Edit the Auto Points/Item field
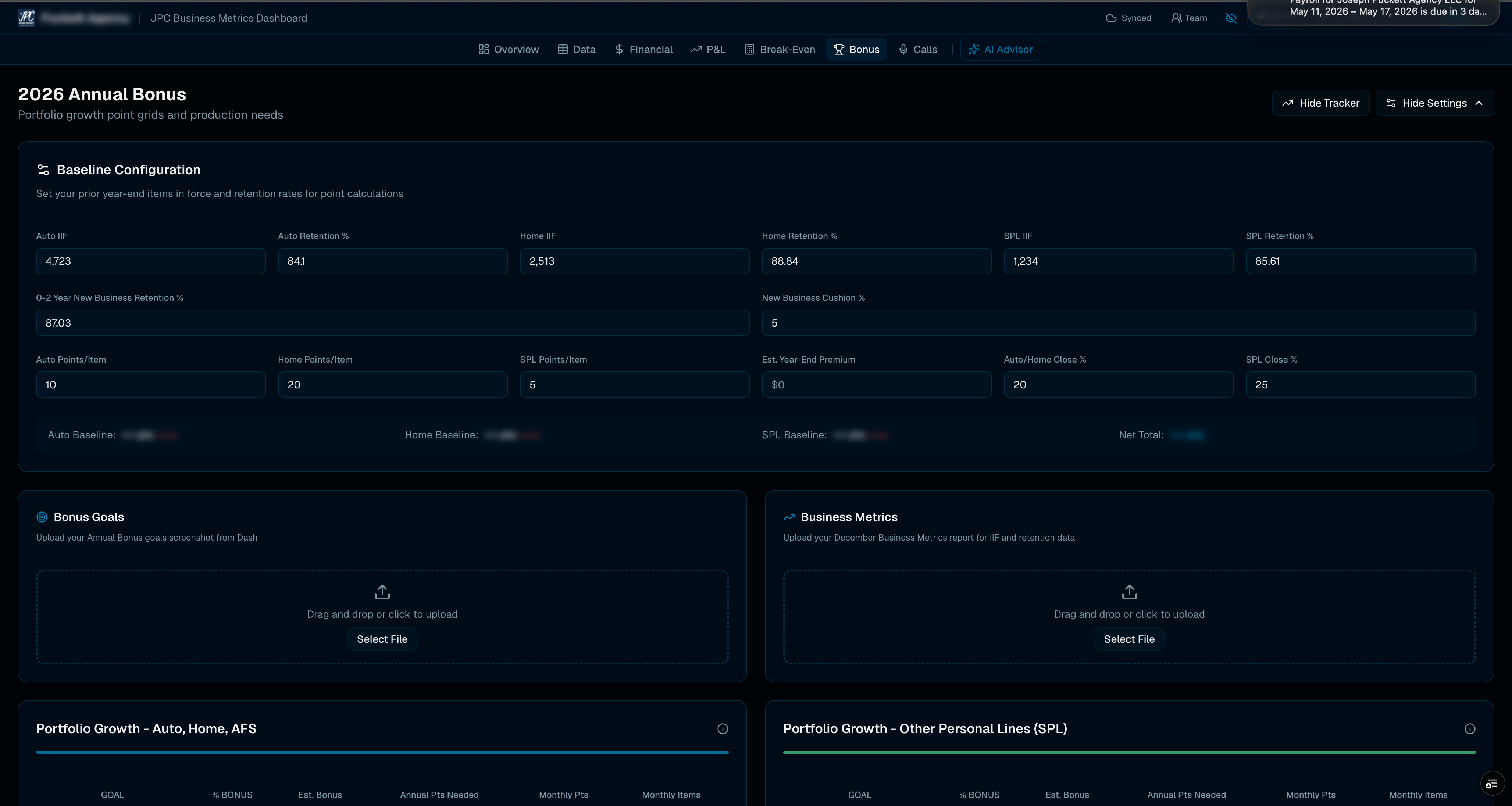 point(151,385)
